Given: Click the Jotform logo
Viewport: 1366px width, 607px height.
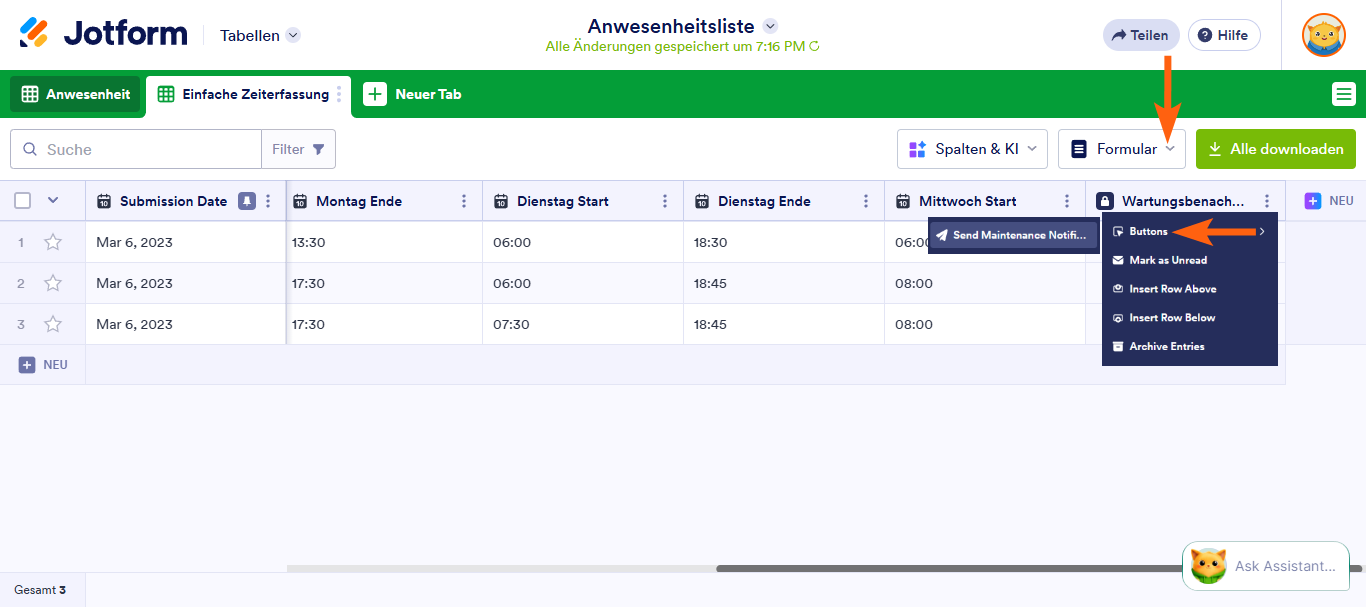Looking at the screenshot, I should click(103, 34).
